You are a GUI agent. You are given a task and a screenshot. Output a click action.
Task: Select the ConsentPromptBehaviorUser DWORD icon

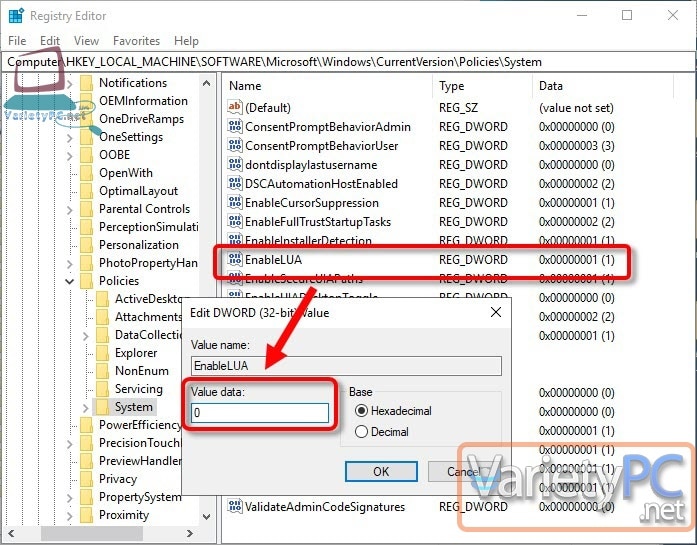(235, 145)
